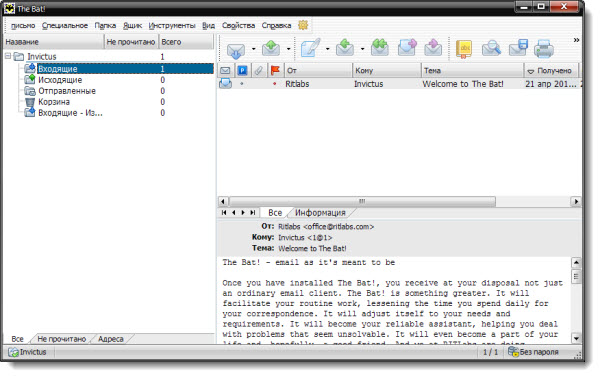Go to next tab with the right arrow
This screenshot has height=377, width=600.
(x=243, y=212)
